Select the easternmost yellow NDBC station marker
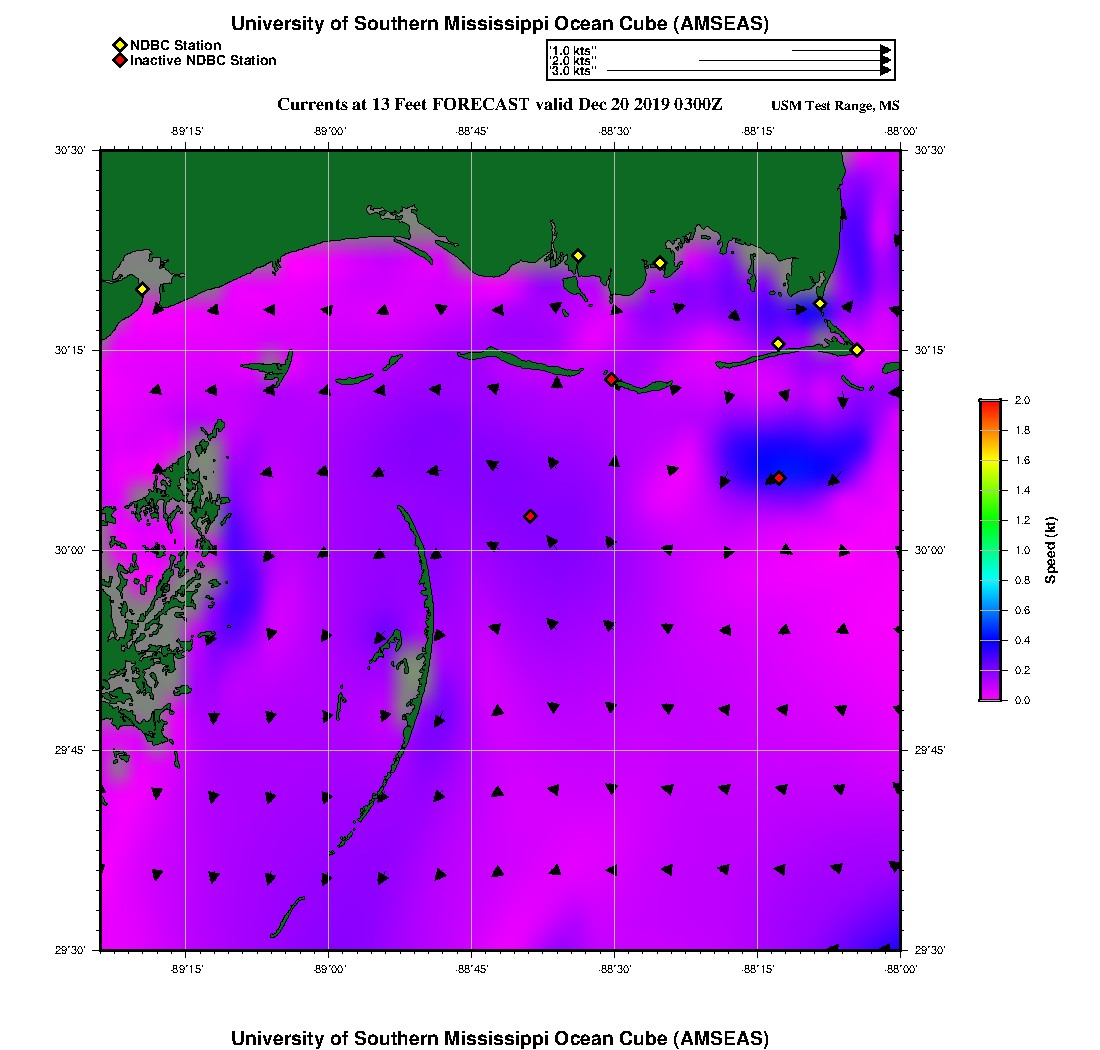The width and height of the screenshot is (1100, 1050). (x=857, y=349)
